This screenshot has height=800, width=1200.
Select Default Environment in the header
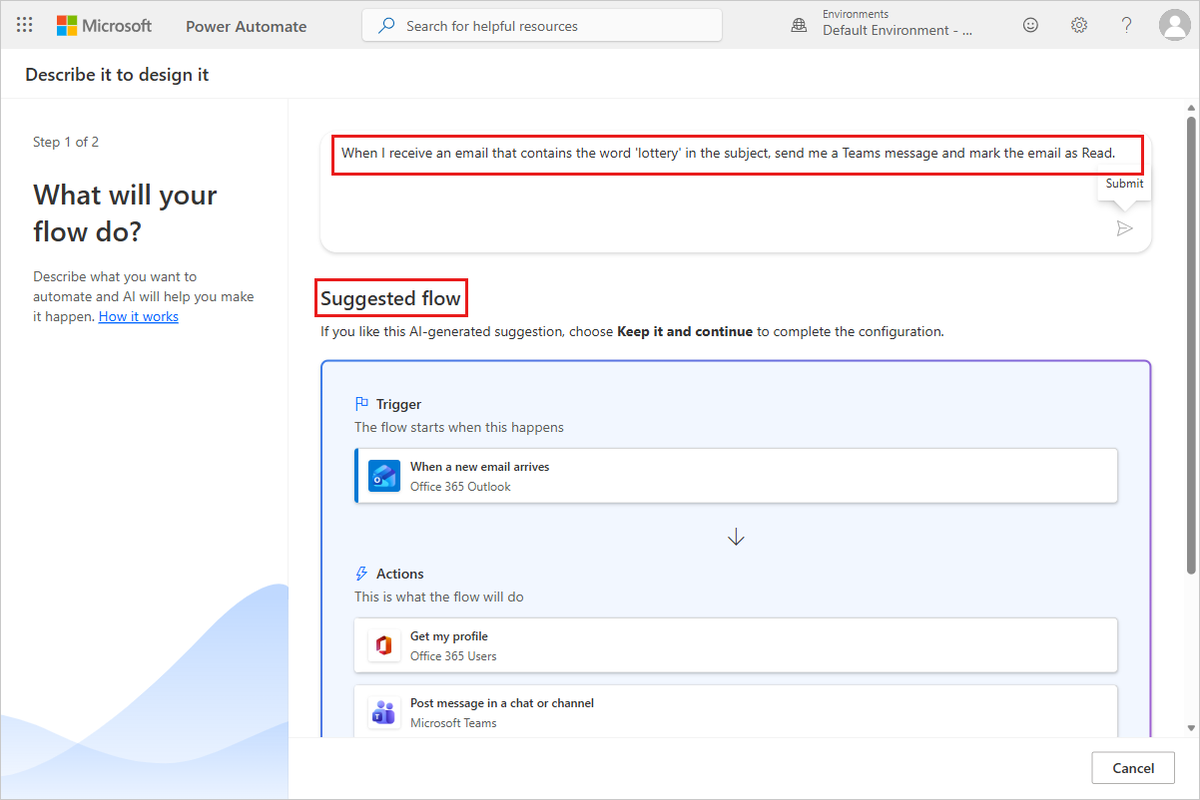coord(897,30)
